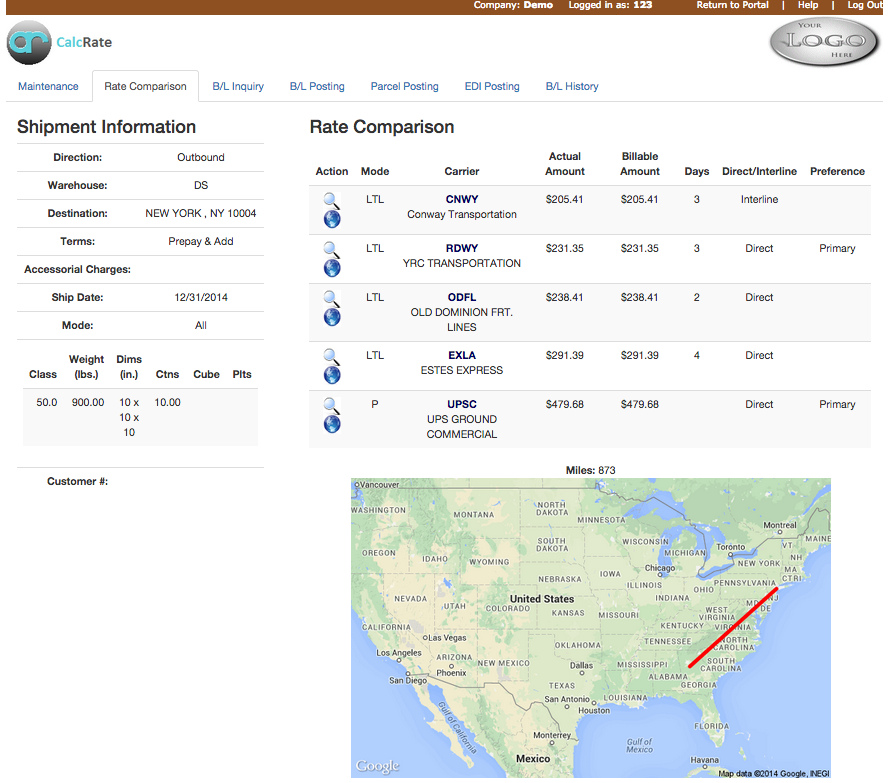Click the ESTES EXPRESS carrier name
889x783 pixels.
click(462, 370)
